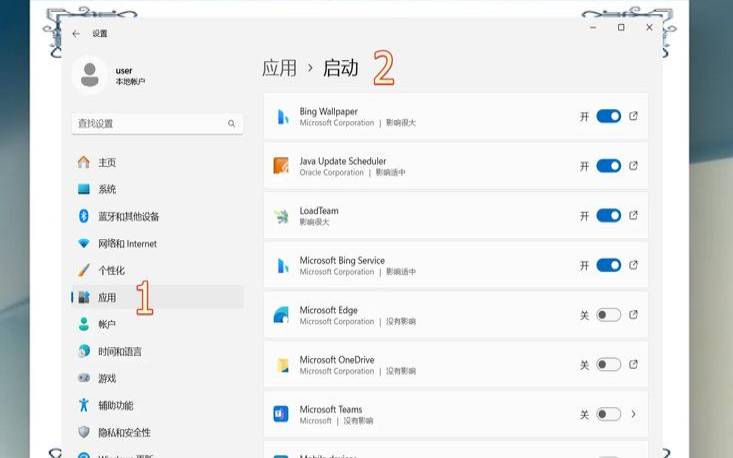Click the time and language globe icon
The image size is (733, 458).
coord(84,351)
